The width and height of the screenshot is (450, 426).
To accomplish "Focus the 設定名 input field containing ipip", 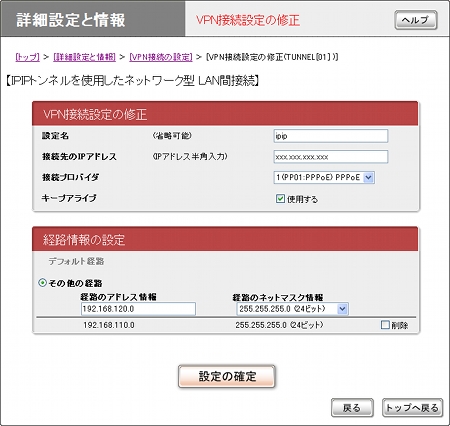I will [331, 136].
